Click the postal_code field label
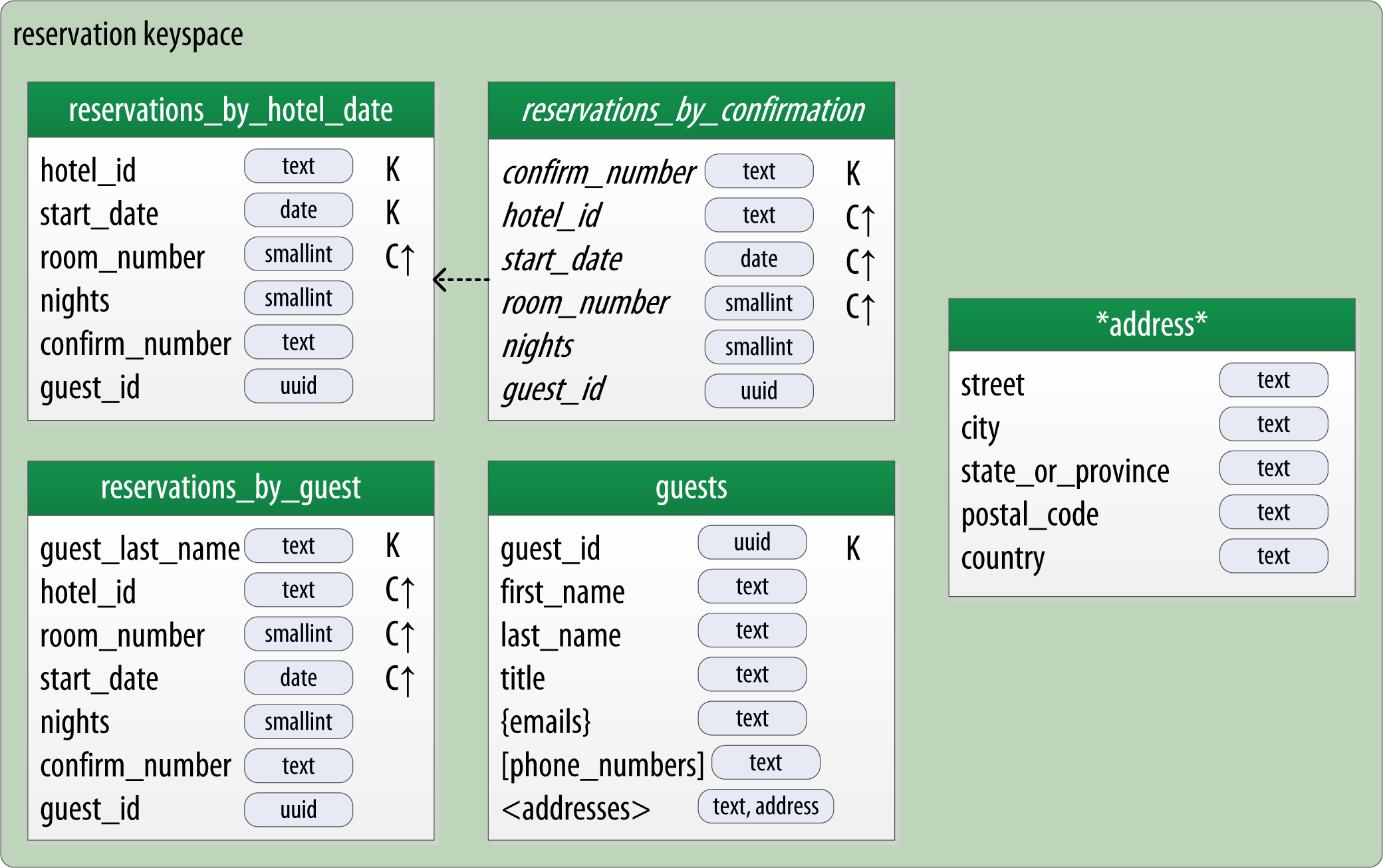This screenshot has height=868, width=1383. click(x=1029, y=515)
